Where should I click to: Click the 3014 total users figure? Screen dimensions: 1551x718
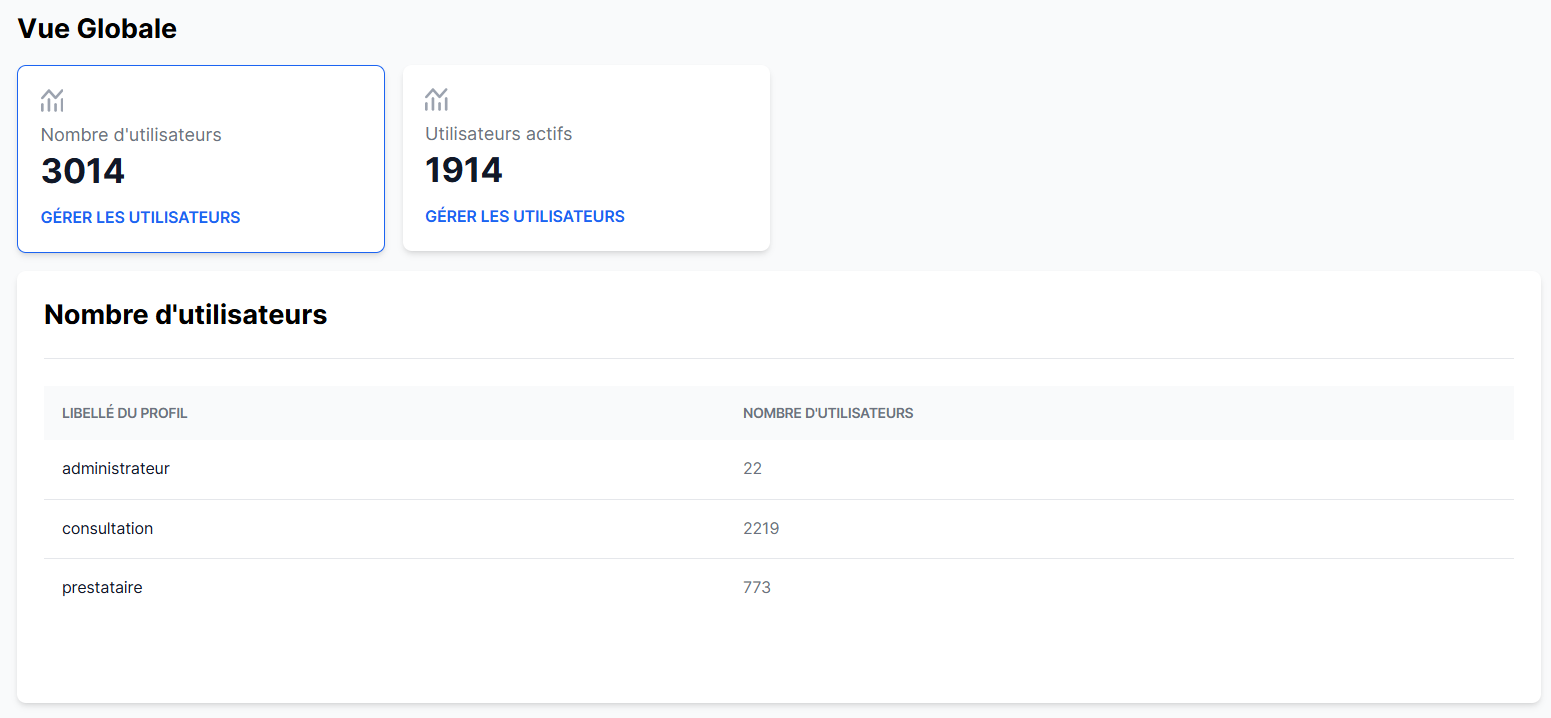[x=83, y=171]
